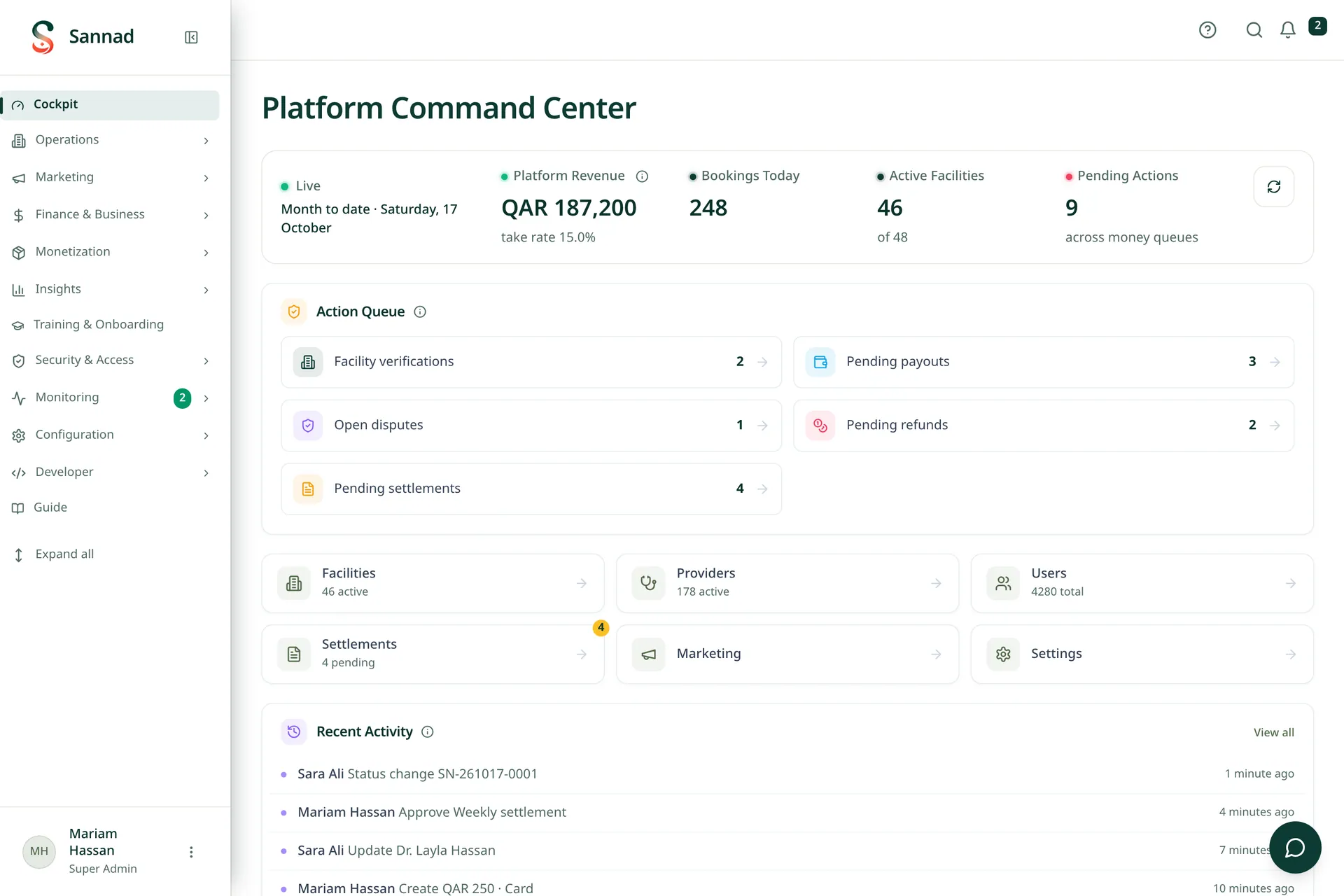Click the Pending settlements document icon
Image resolution: width=1344 pixels, height=896 pixels.
308,489
